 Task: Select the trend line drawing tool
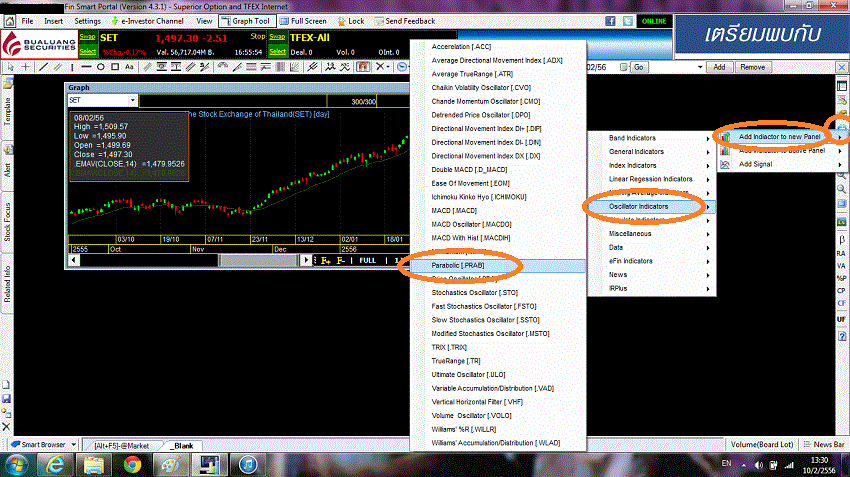[43, 67]
